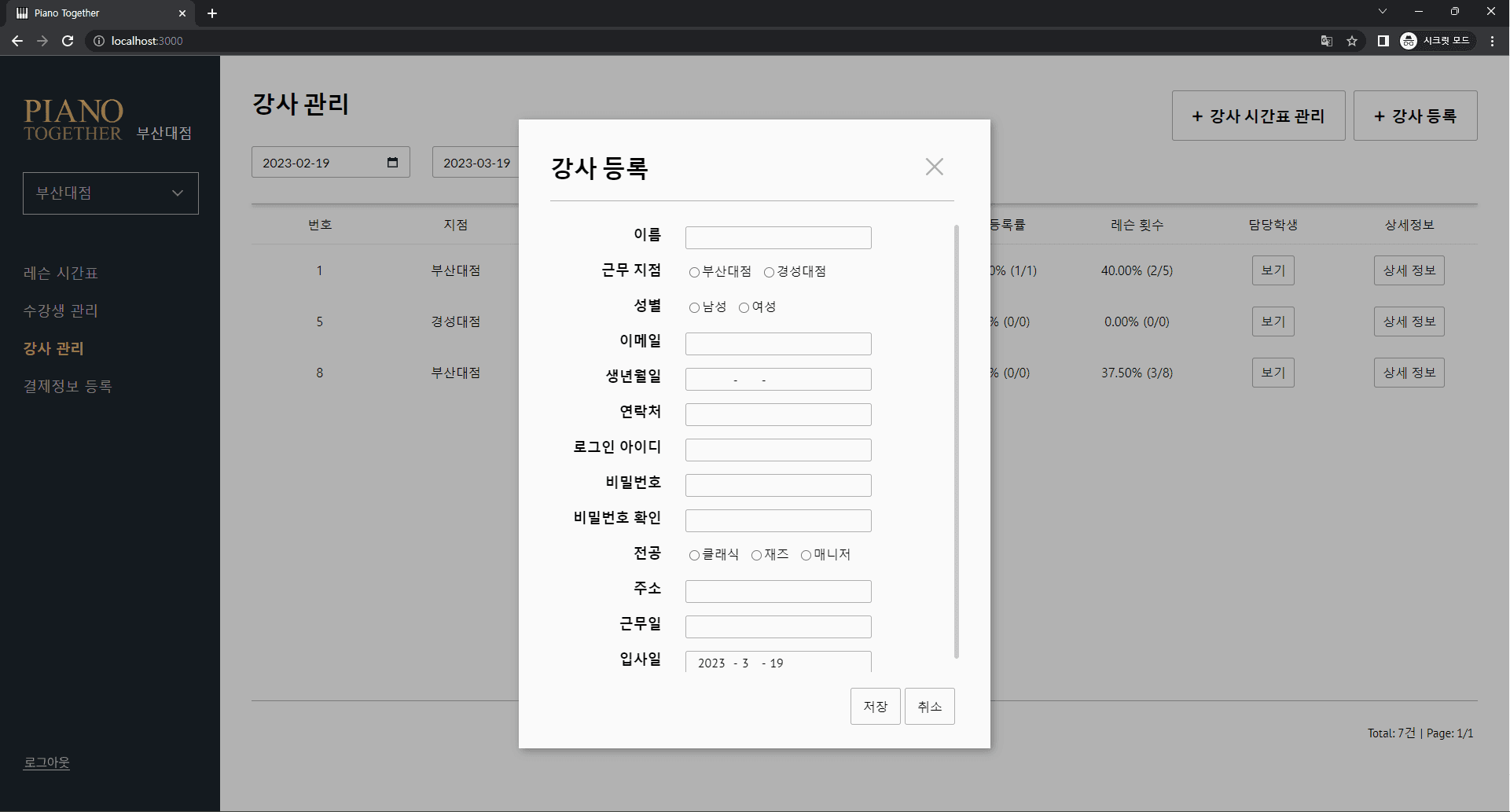Close the 강사 등록 dialog with X
This screenshot has height=812, width=1510.
[x=934, y=167]
